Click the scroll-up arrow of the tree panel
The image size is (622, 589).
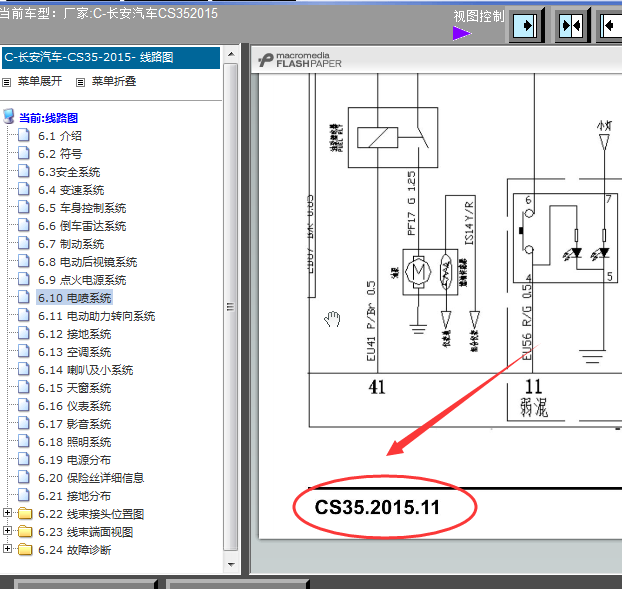tap(231, 54)
